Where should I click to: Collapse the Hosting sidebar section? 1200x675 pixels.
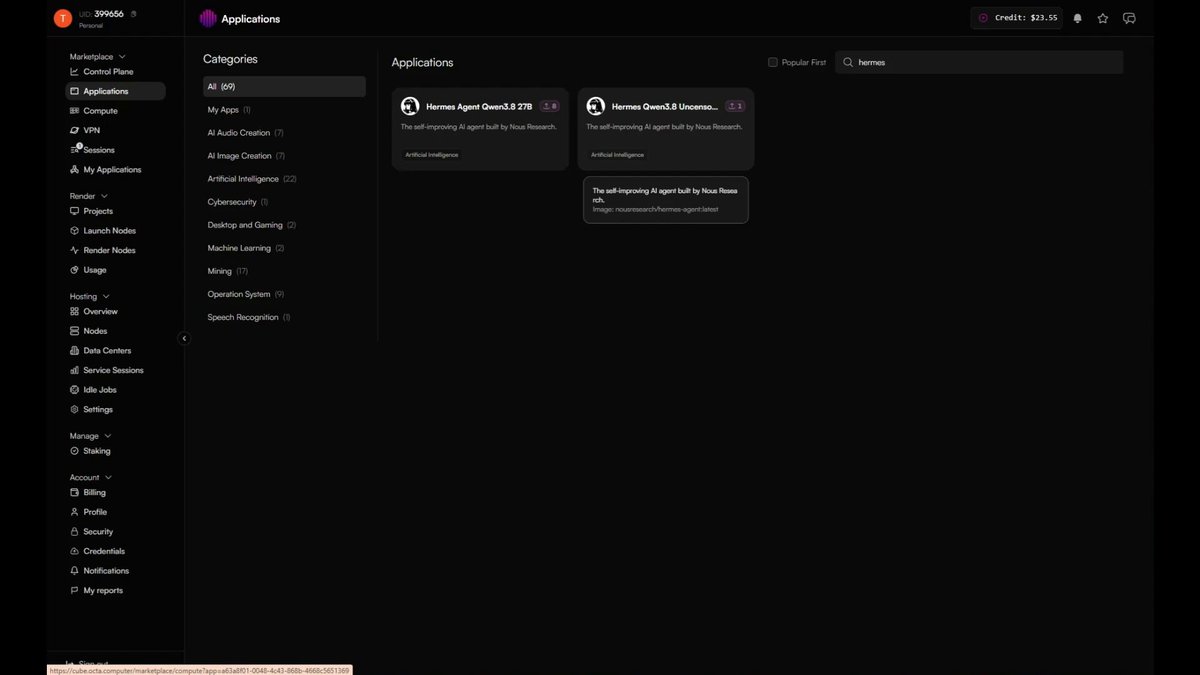coord(106,297)
